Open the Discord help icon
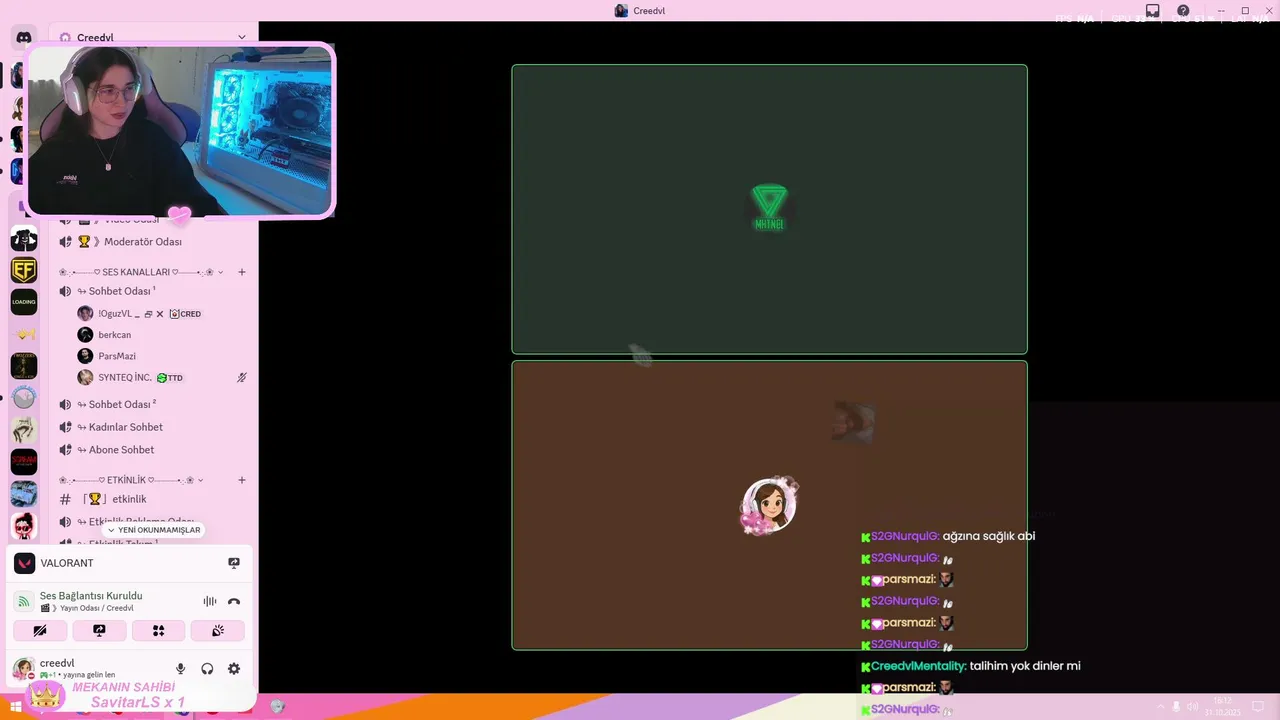Viewport: 1280px width, 720px height. 1183,11
